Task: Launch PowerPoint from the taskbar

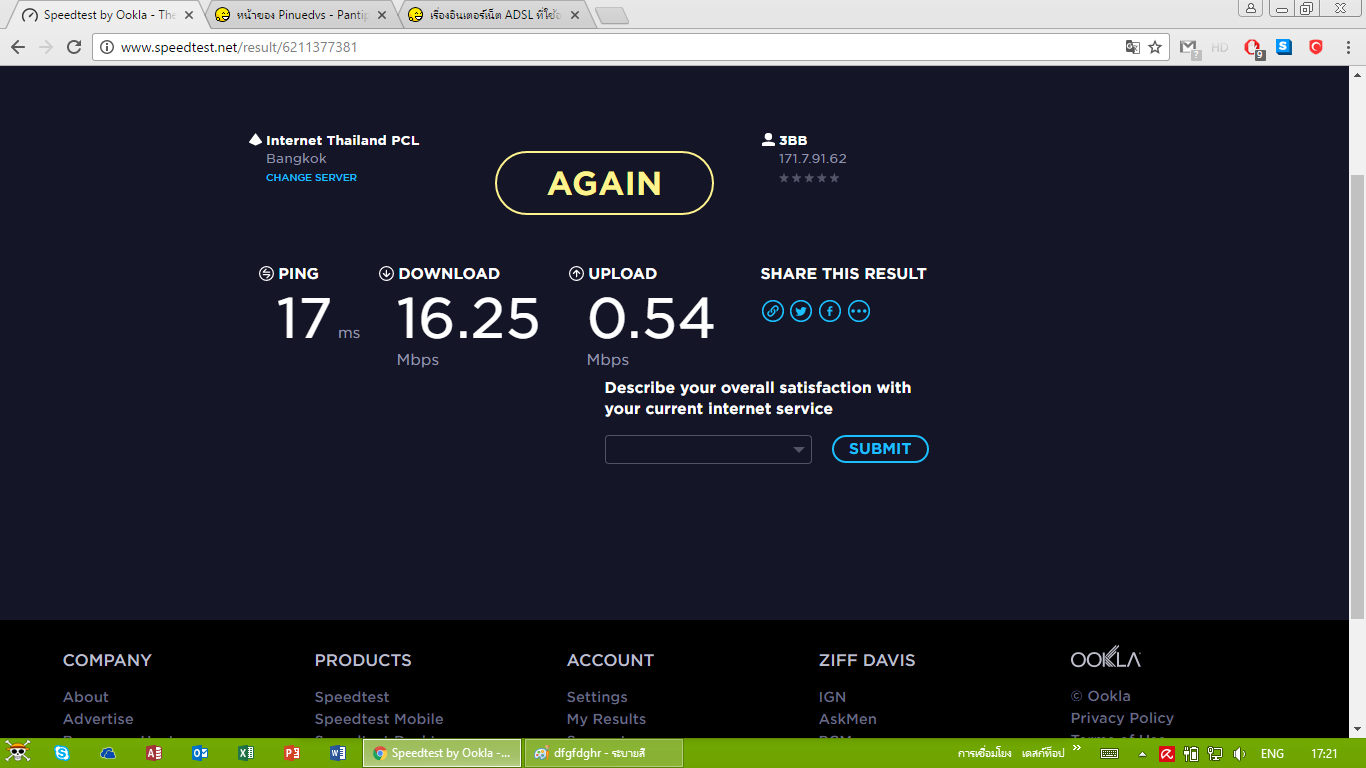Action: point(292,753)
